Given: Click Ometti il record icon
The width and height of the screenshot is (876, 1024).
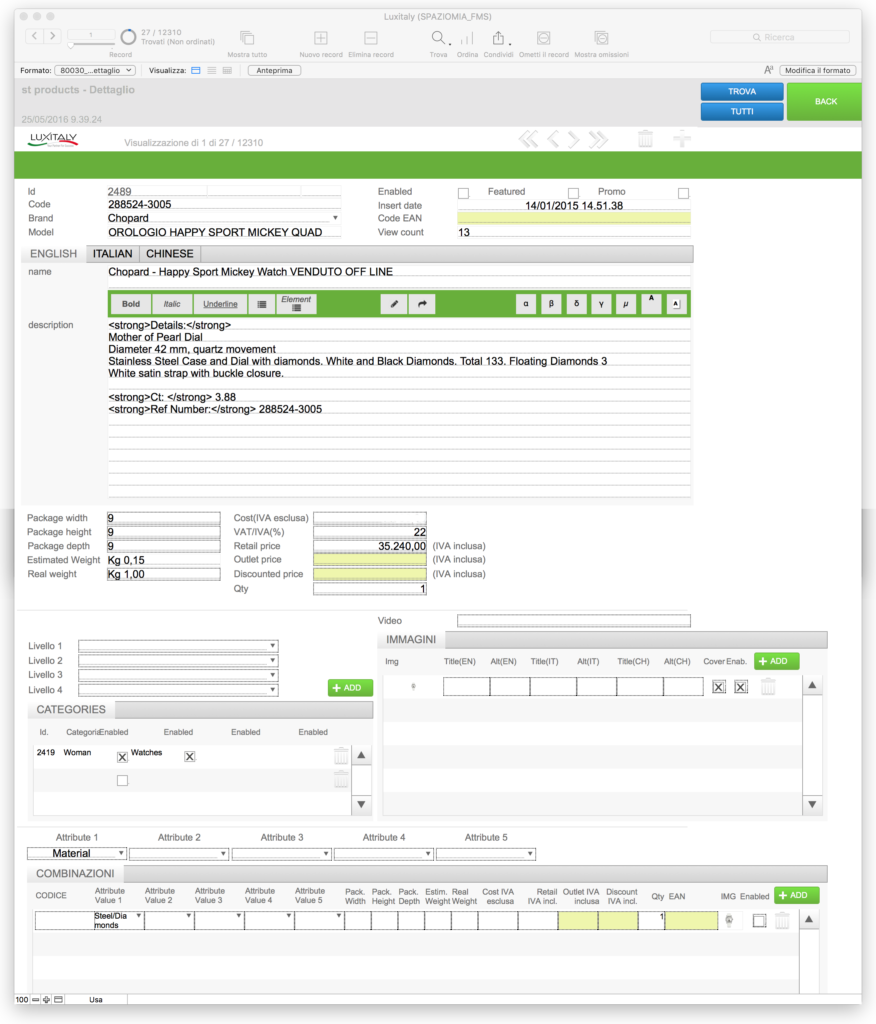Looking at the screenshot, I should point(543,38).
